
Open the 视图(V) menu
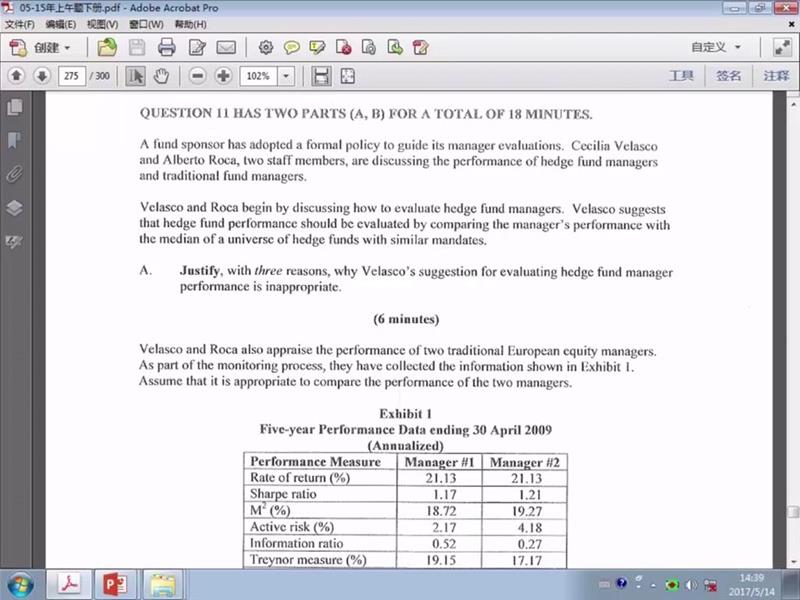(x=102, y=24)
